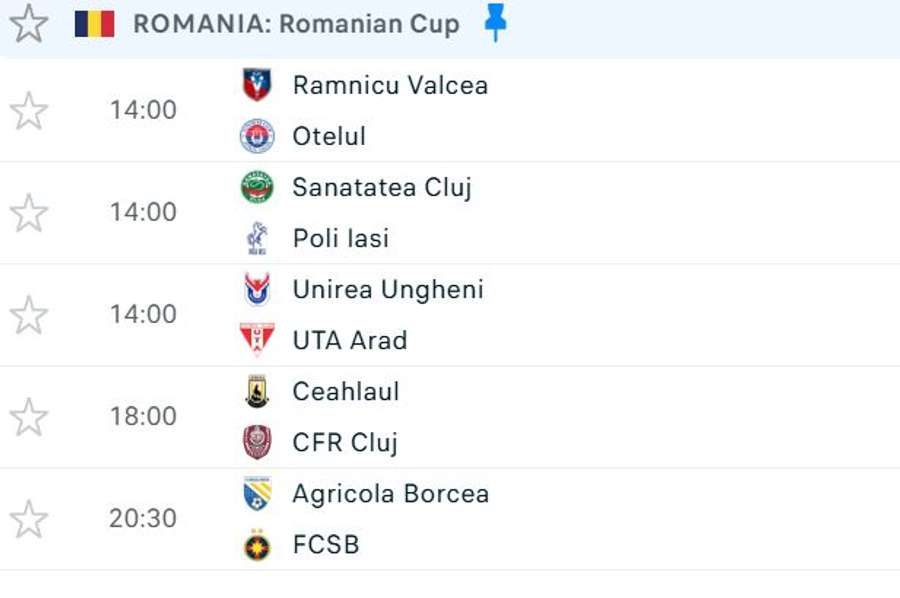Star the Agricola Borcea vs FCSB match
Screen dimensions: 900x598
click(x=28, y=519)
